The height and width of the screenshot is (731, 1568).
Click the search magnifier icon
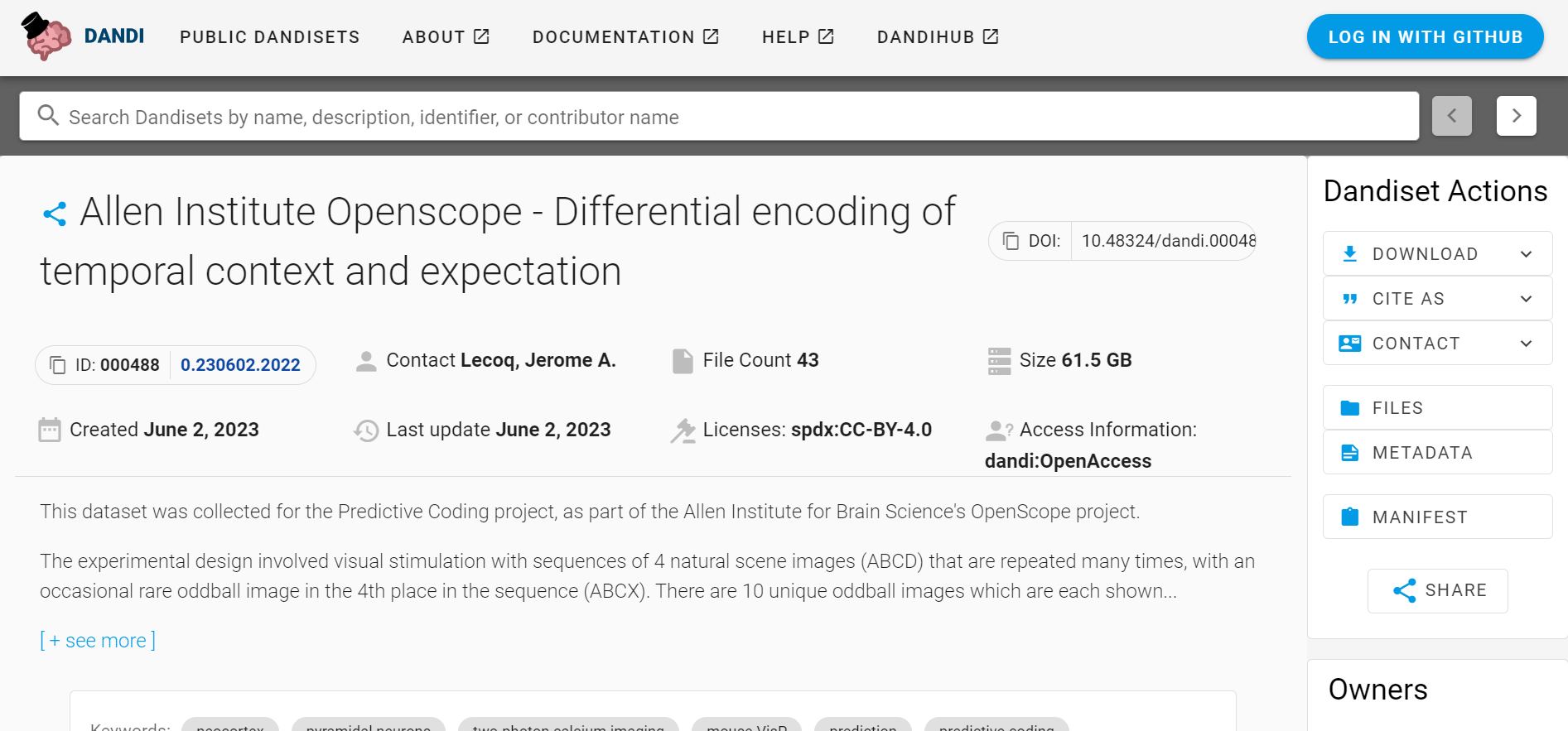[49, 116]
